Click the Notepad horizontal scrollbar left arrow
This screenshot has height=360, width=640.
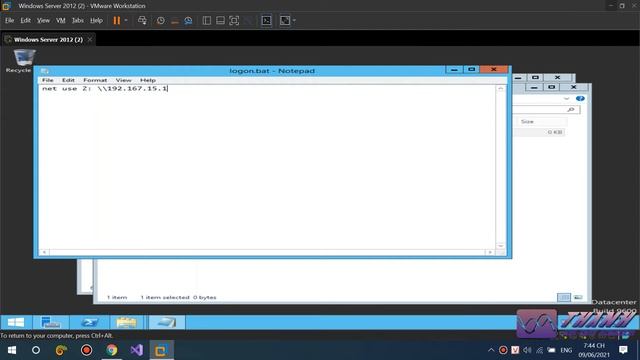[44, 252]
